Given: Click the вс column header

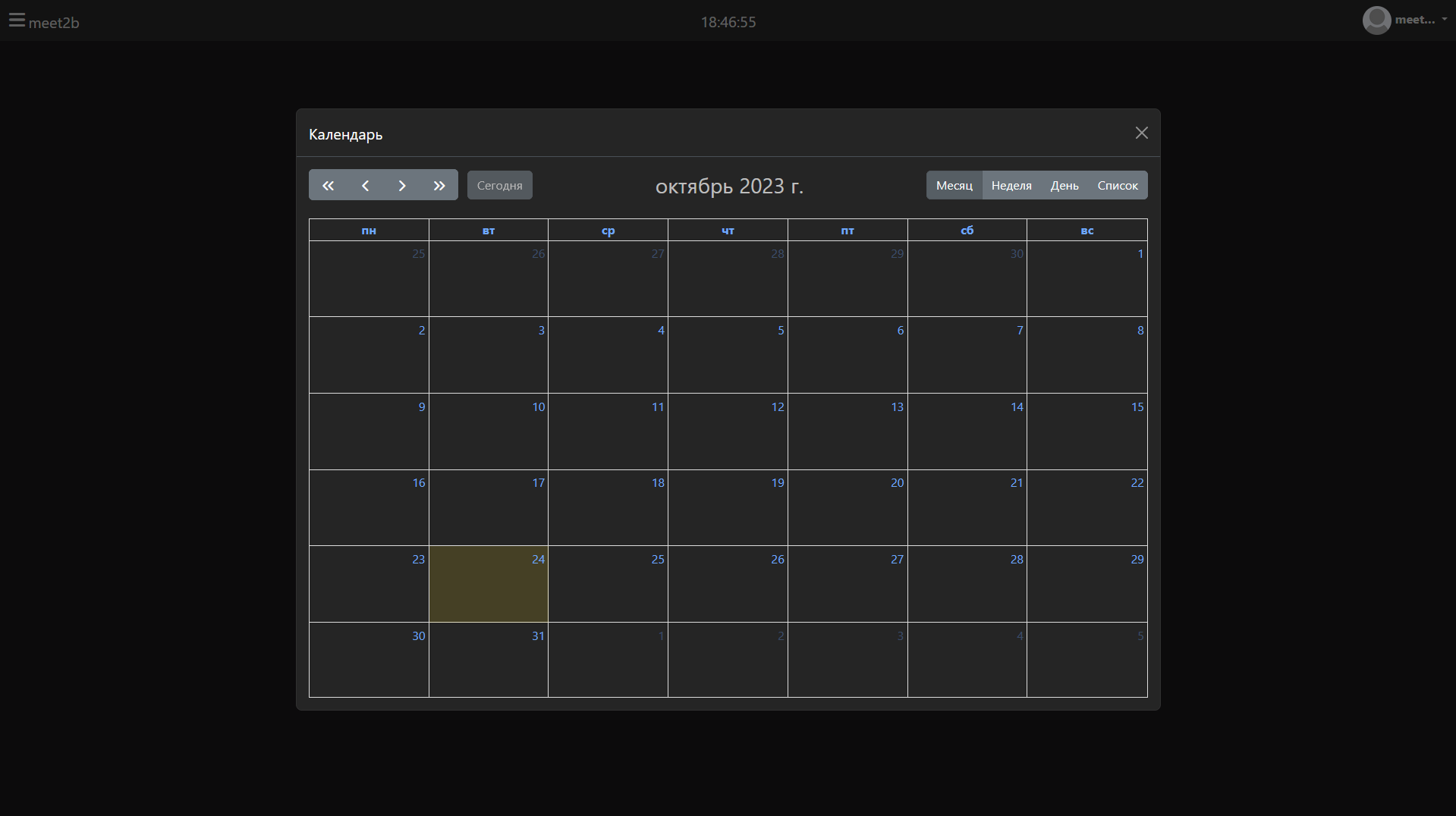Looking at the screenshot, I should tap(1086, 231).
